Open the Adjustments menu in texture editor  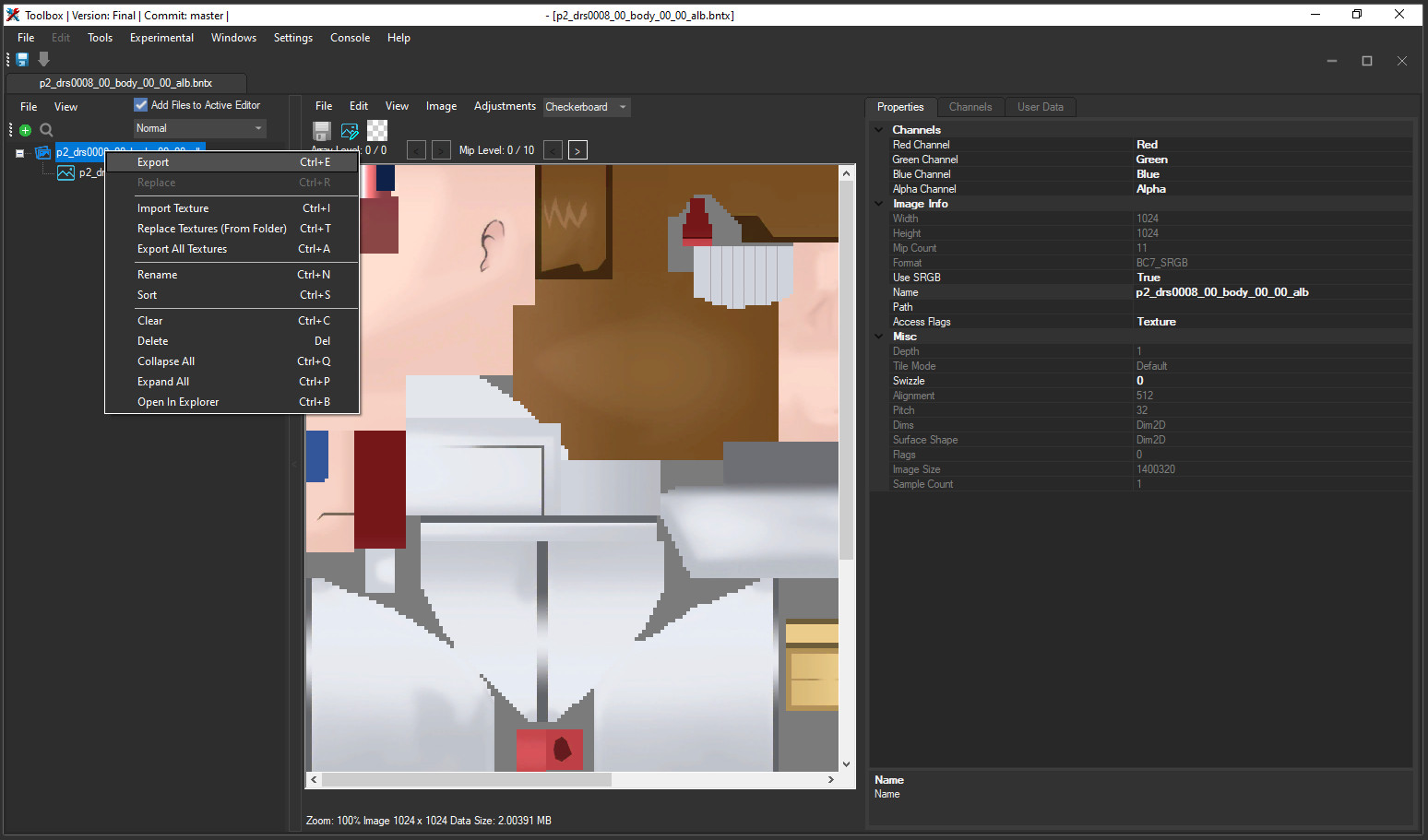point(505,106)
